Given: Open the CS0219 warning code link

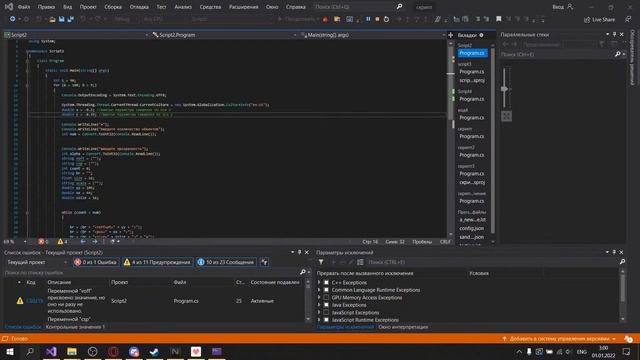Looking at the screenshot, I should click(x=34, y=301).
